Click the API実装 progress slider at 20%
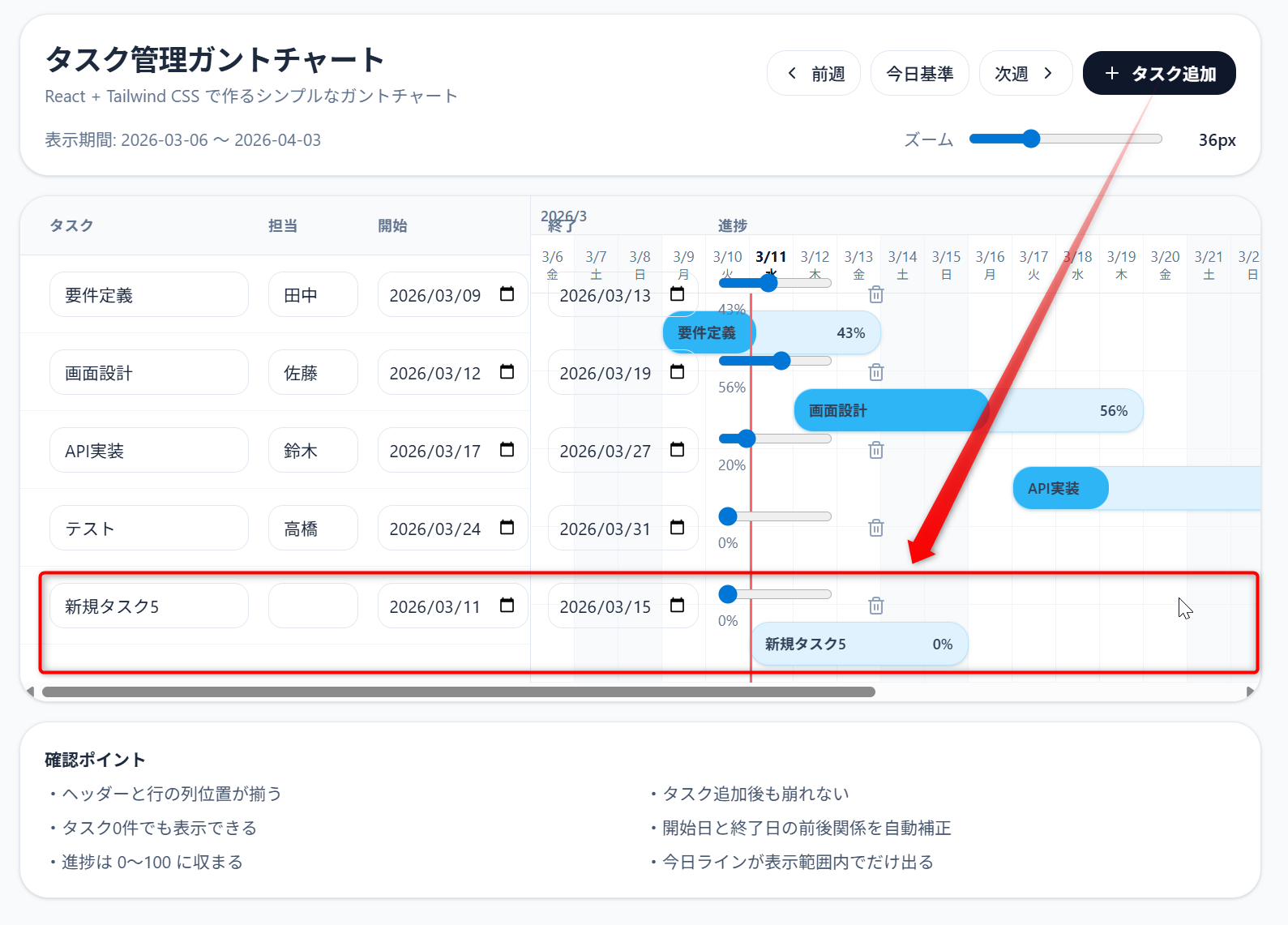Viewport: 1288px width, 925px height. coord(776,439)
